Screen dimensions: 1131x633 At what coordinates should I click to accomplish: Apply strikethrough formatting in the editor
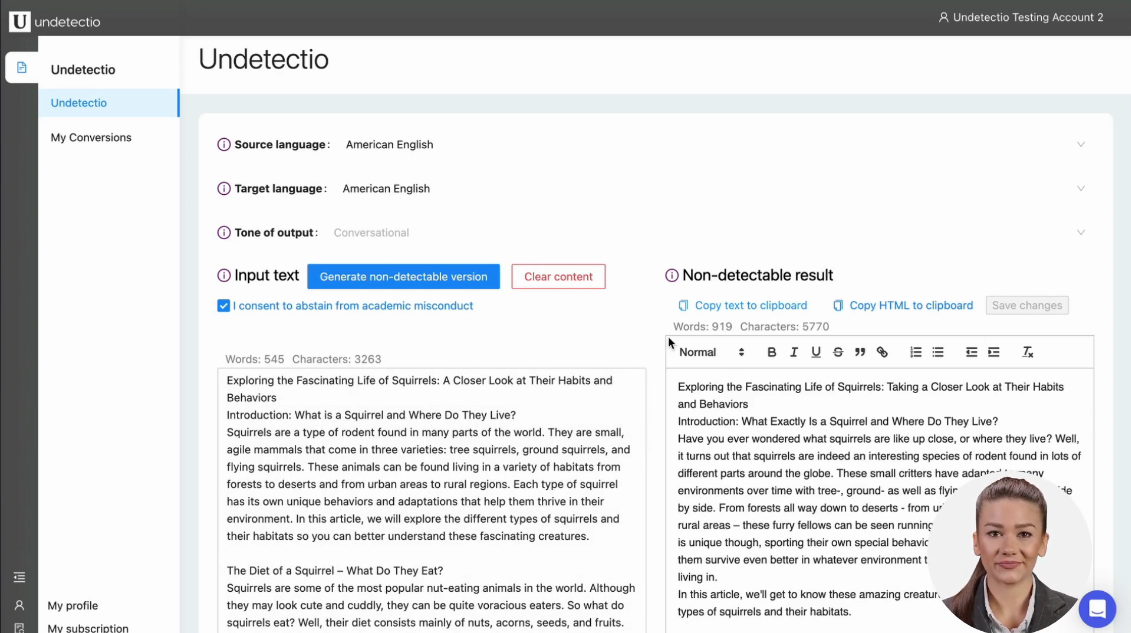838,352
